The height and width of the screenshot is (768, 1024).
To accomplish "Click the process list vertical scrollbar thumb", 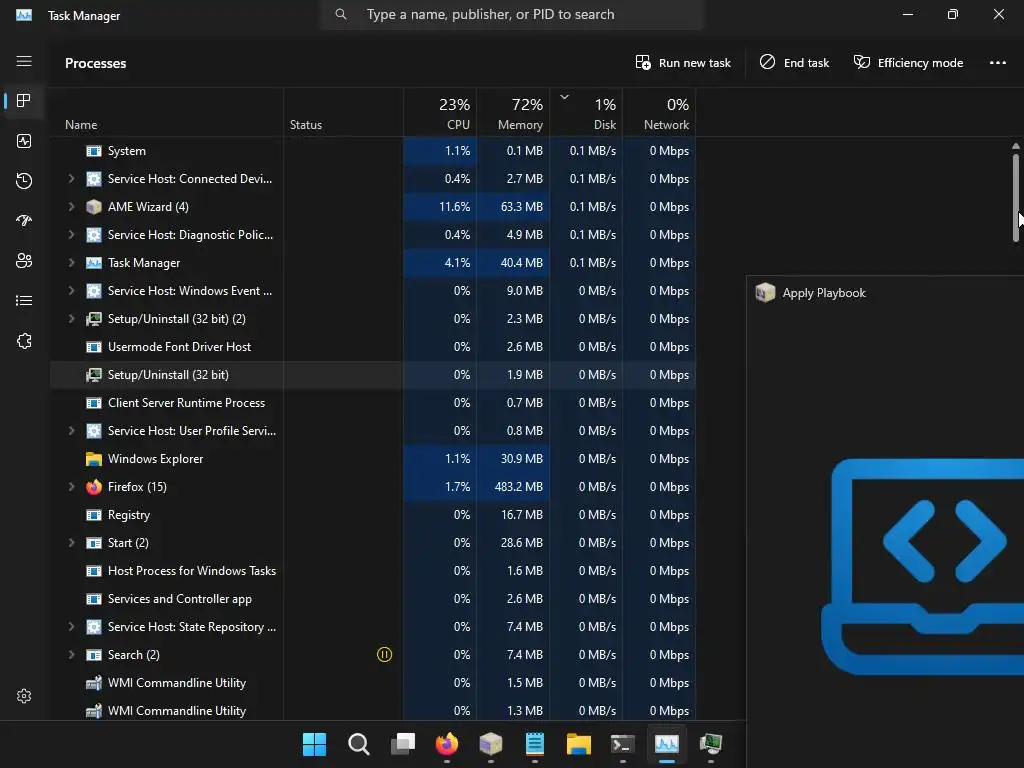I will pos(1016,198).
